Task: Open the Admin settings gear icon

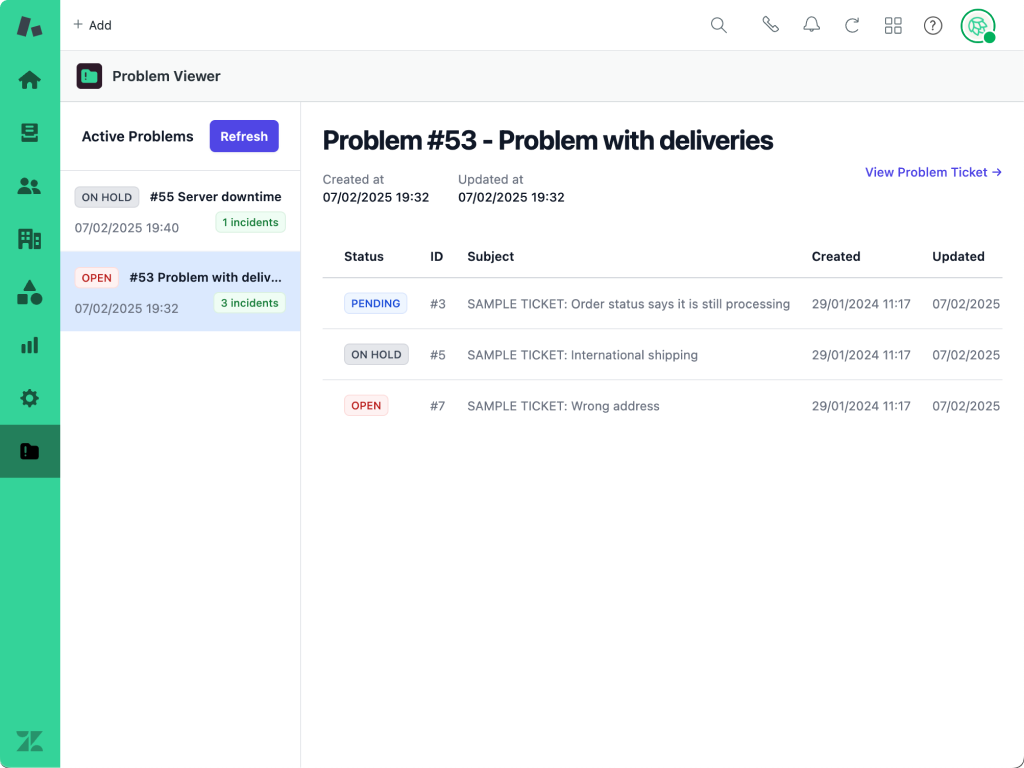Action: tap(30, 398)
